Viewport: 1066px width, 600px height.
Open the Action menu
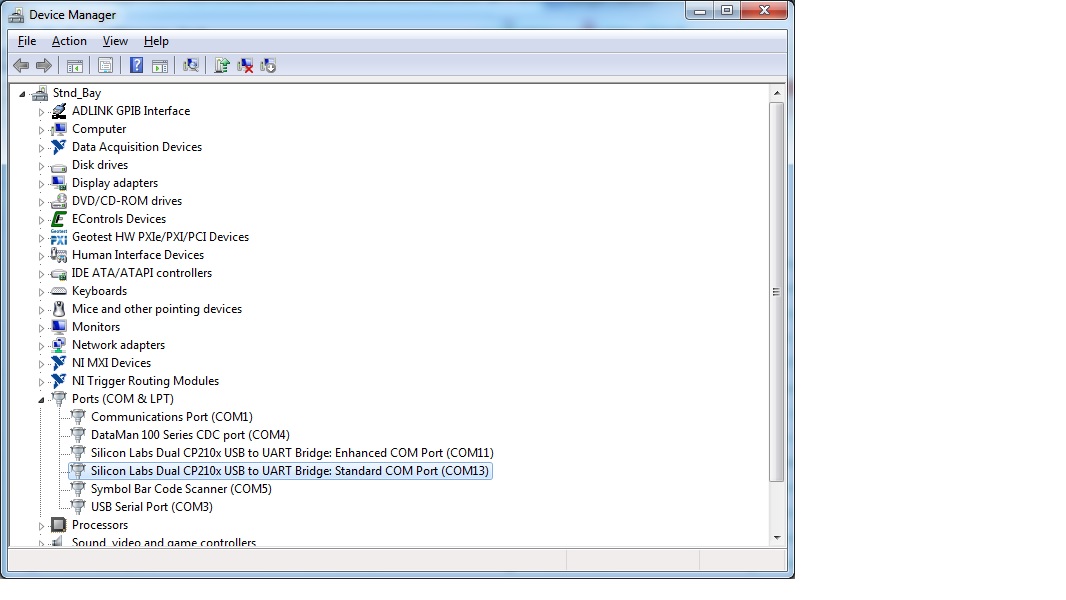click(x=69, y=41)
